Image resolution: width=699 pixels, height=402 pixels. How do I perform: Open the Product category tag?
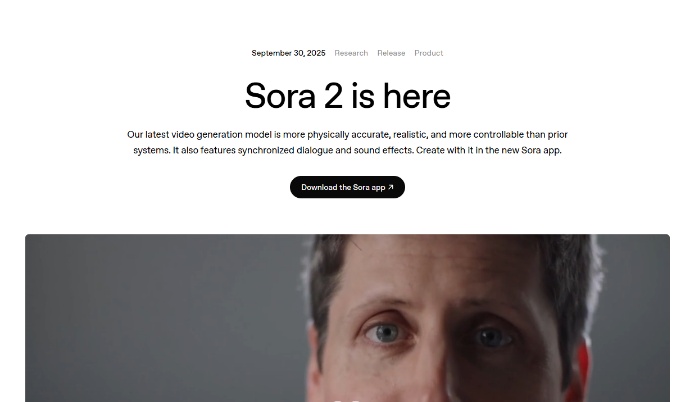pos(428,53)
